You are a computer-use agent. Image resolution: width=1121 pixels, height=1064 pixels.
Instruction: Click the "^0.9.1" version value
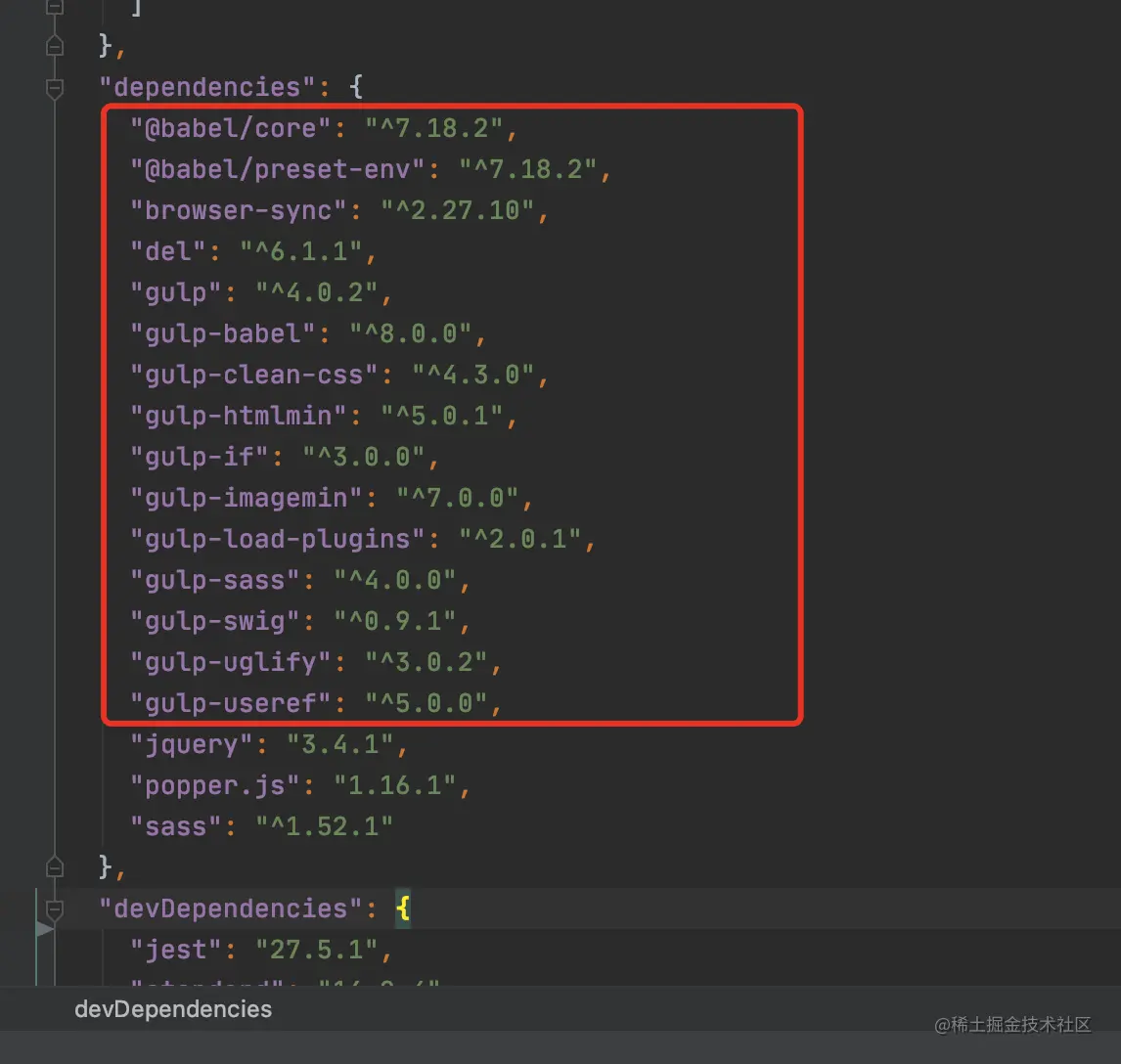(394, 621)
